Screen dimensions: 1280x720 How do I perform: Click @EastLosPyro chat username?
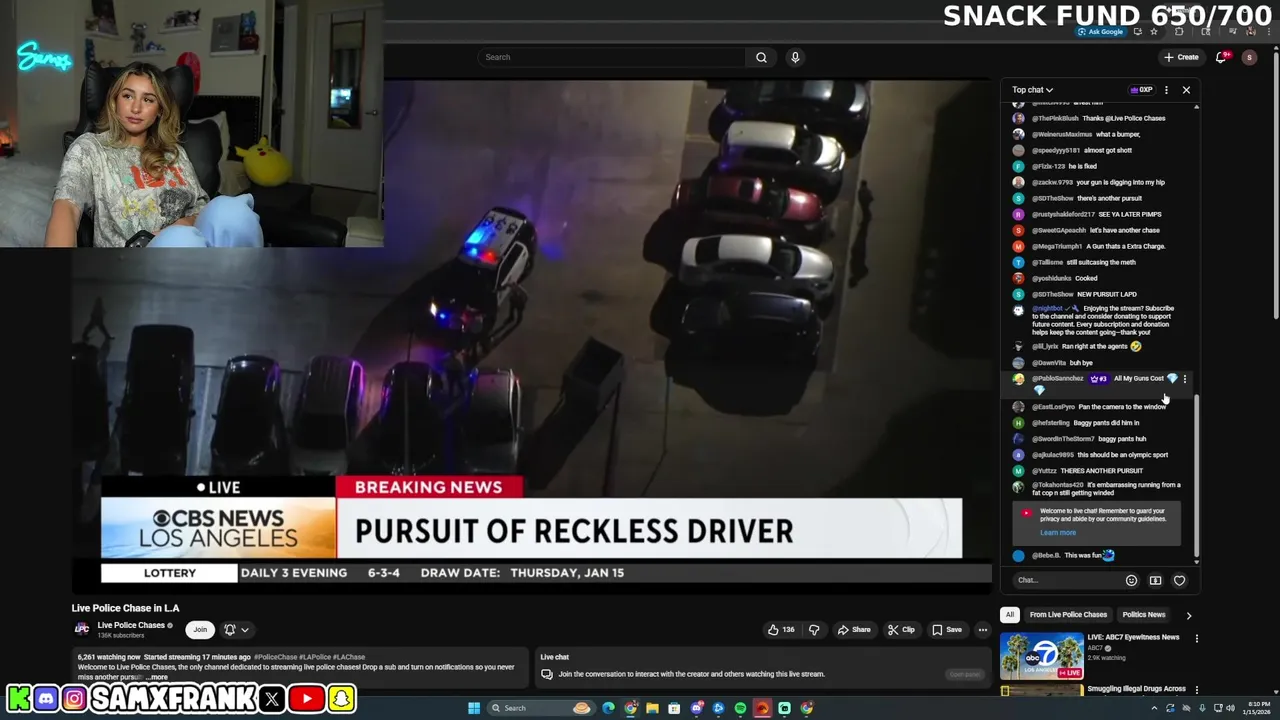(x=1053, y=407)
